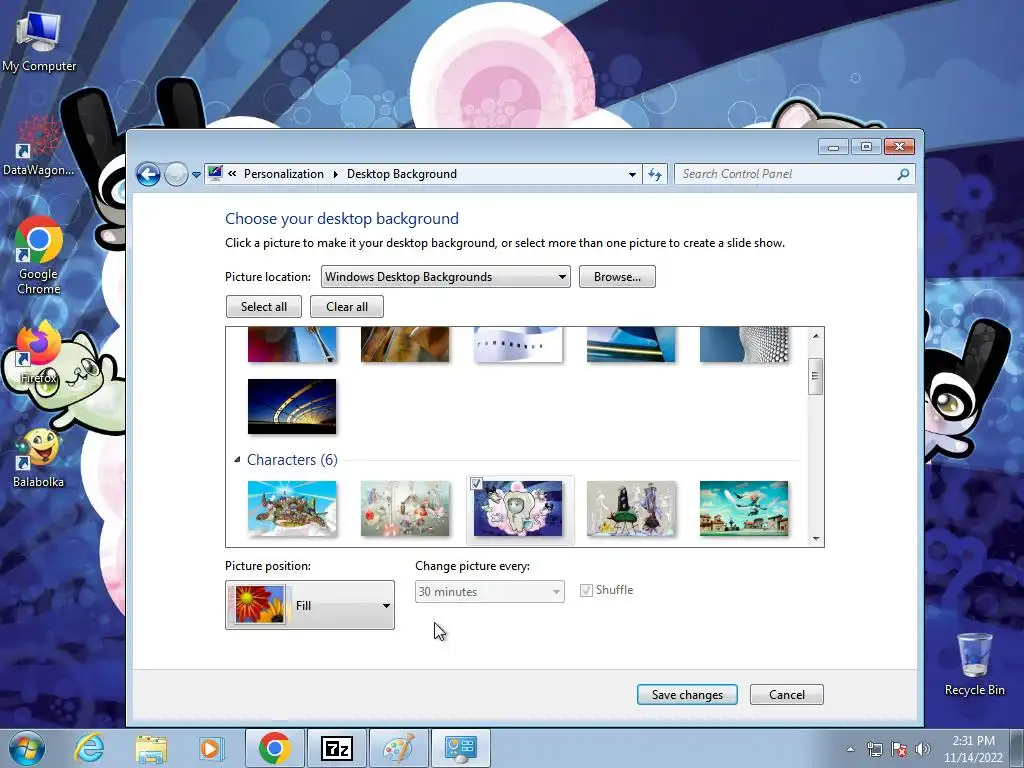Open the address bar history dropdown
The height and width of the screenshot is (768, 1024).
(632, 174)
